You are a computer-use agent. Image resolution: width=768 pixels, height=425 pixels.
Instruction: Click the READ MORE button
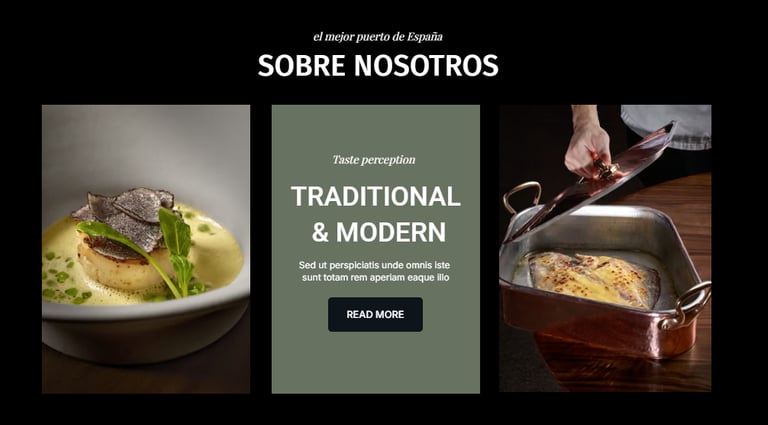pyautogui.click(x=375, y=314)
